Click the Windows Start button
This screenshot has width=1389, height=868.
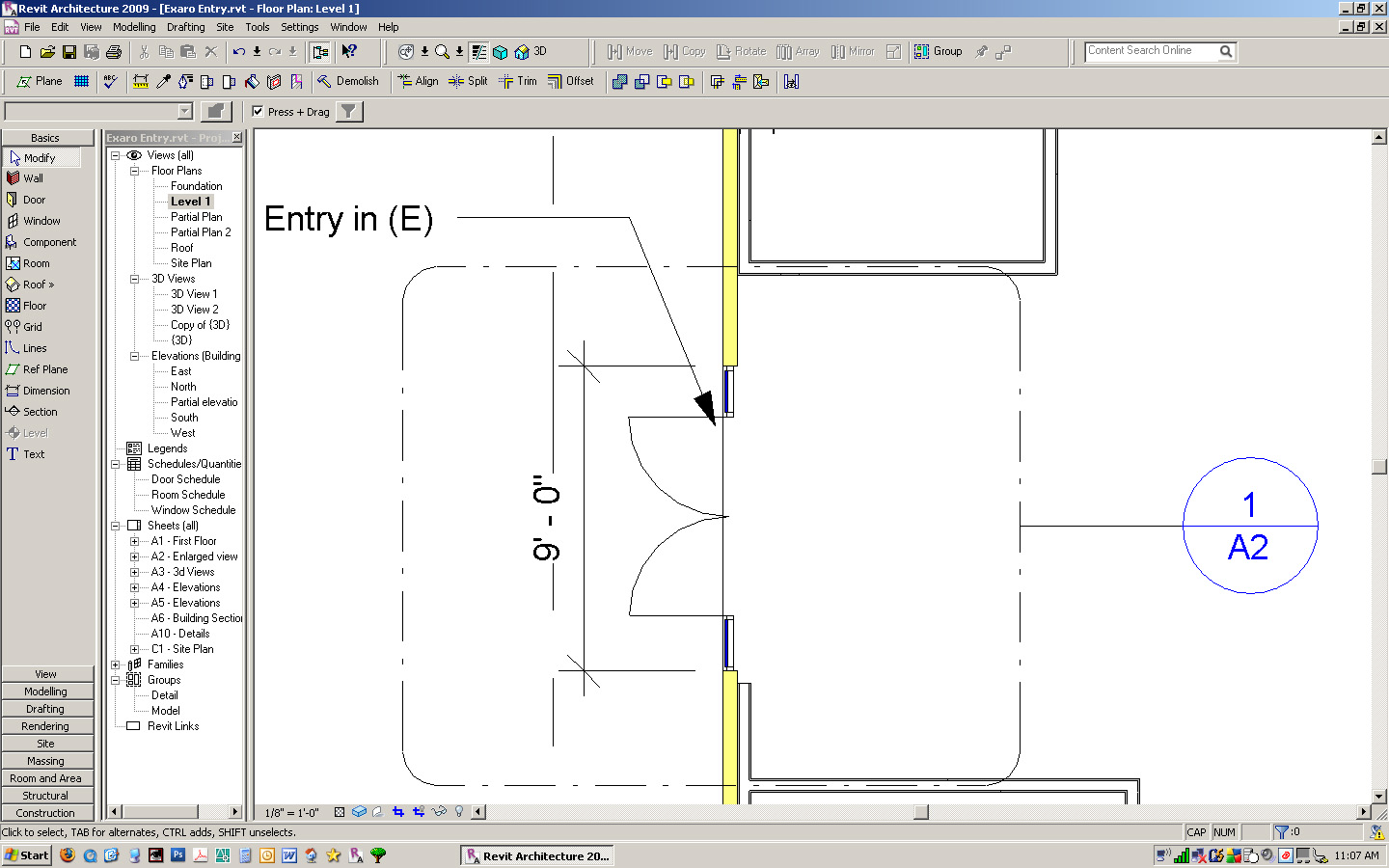click(x=26, y=855)
